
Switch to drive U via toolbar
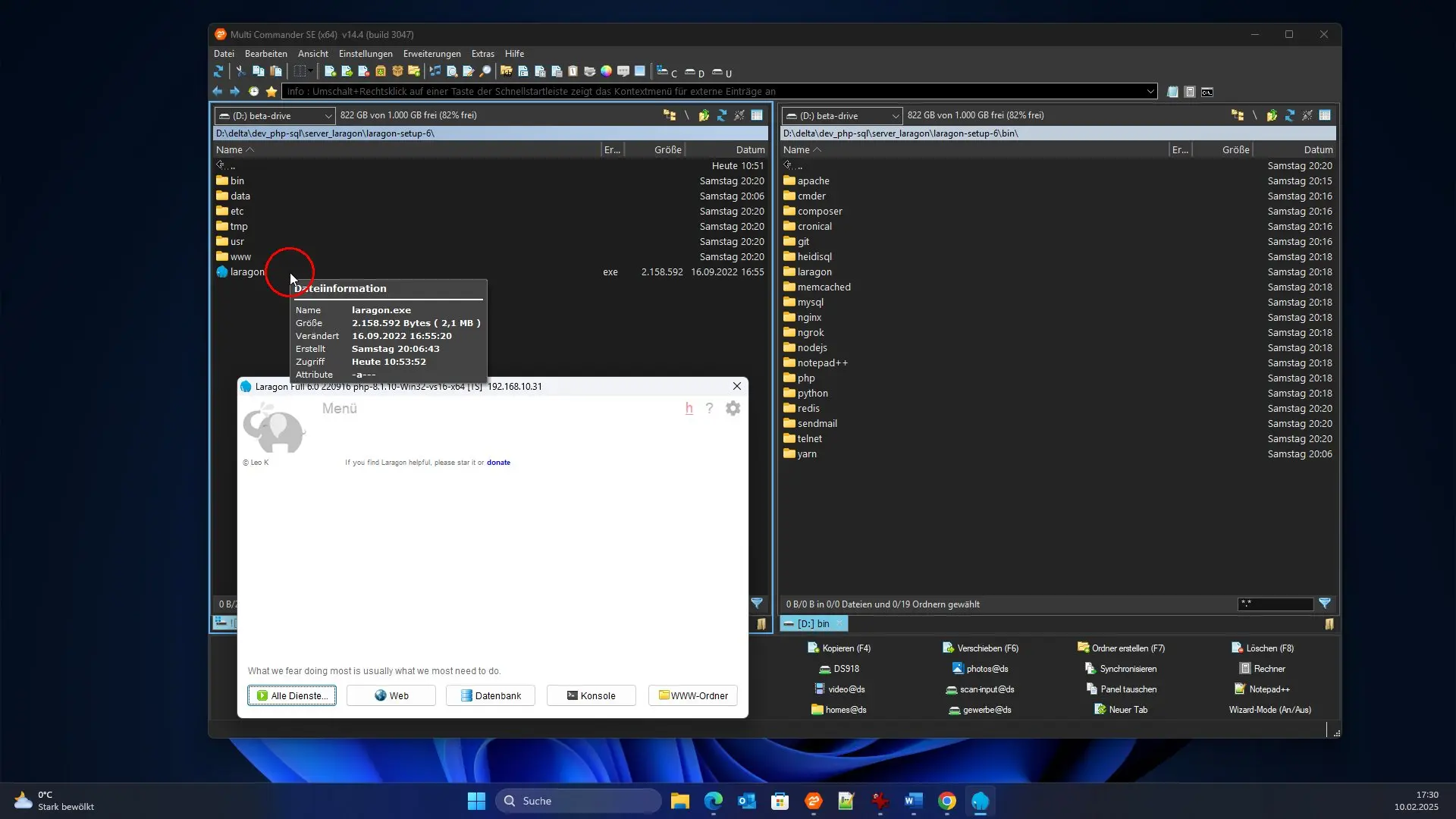[722, 73]
